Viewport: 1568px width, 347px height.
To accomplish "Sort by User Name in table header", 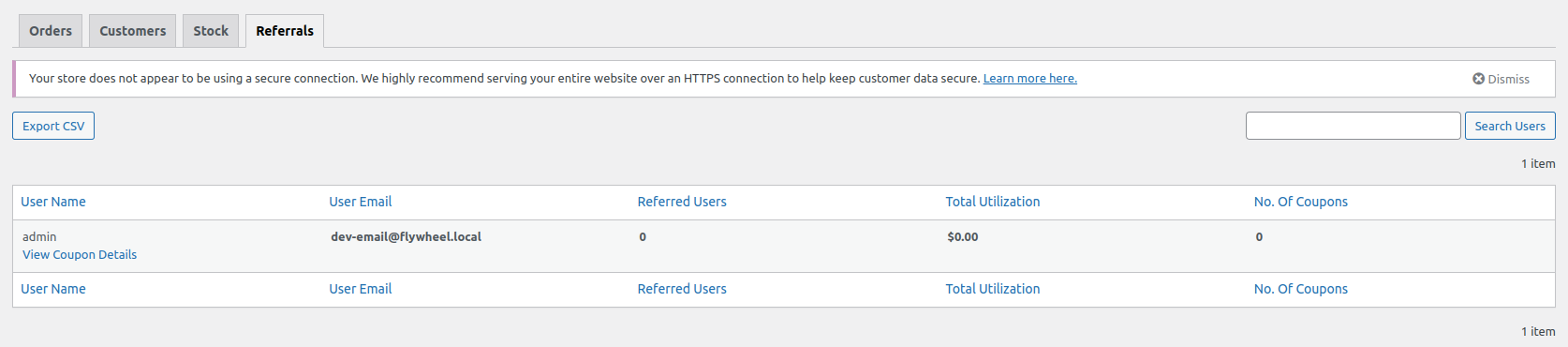I will tap(53, 202).
